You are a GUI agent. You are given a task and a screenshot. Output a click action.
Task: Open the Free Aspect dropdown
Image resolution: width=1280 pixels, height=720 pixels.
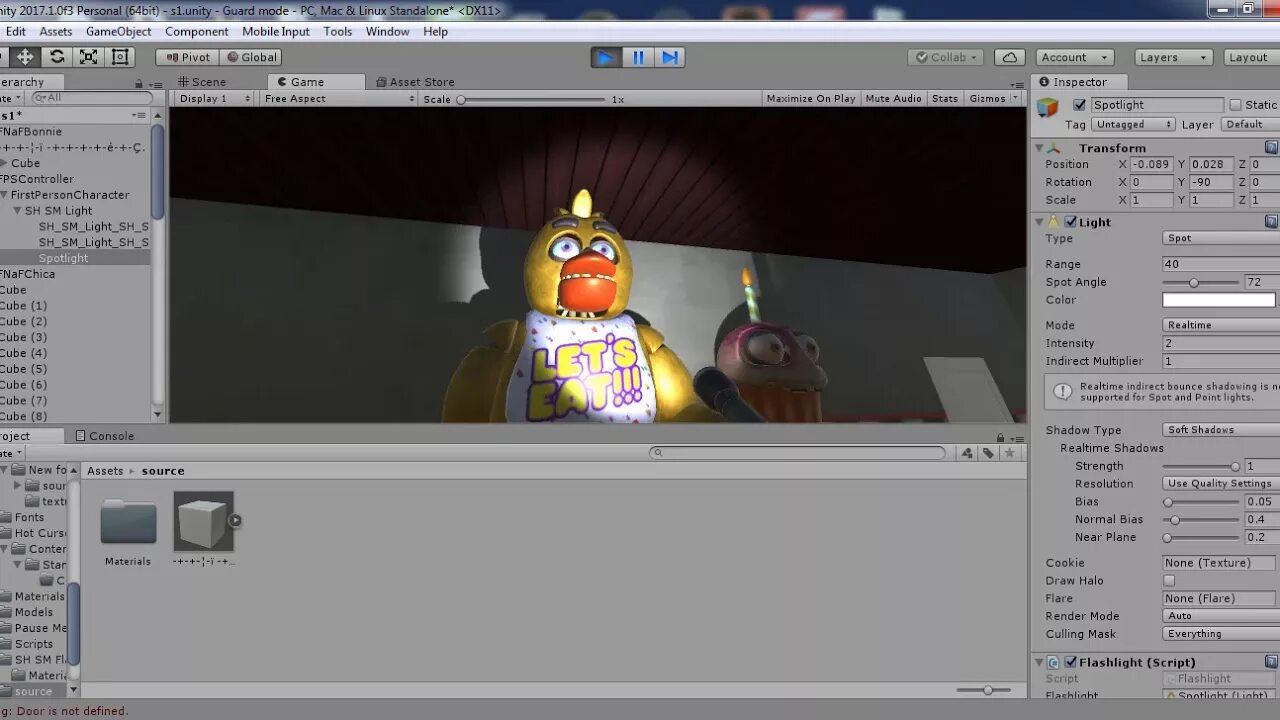coord(339,98)
